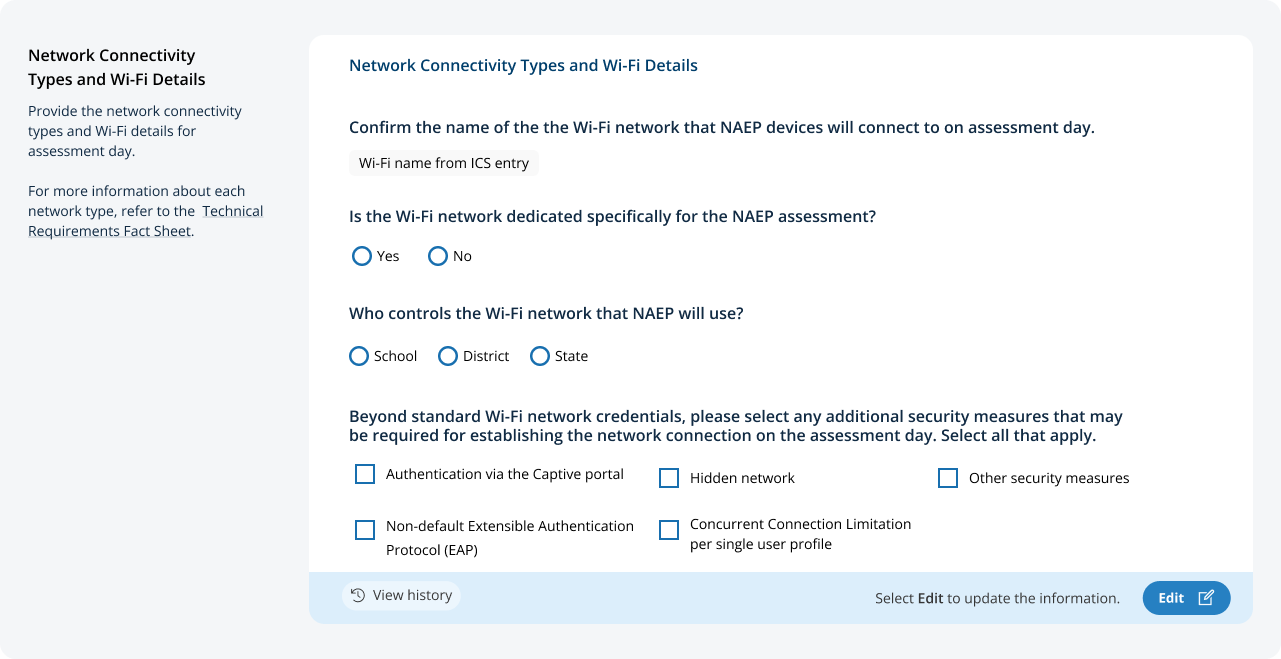Image resolution: width=1281 pixels, height=659 pixels.
Task: Select Yes for dedicated Wi-Fi network
Action: 362,257
